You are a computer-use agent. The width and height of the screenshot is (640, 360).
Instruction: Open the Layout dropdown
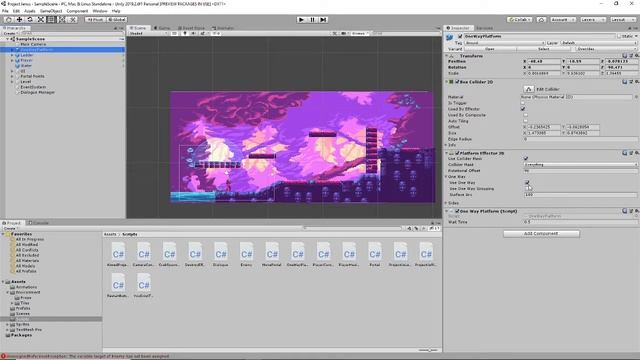pyautogui.click(x=622, y=20)
